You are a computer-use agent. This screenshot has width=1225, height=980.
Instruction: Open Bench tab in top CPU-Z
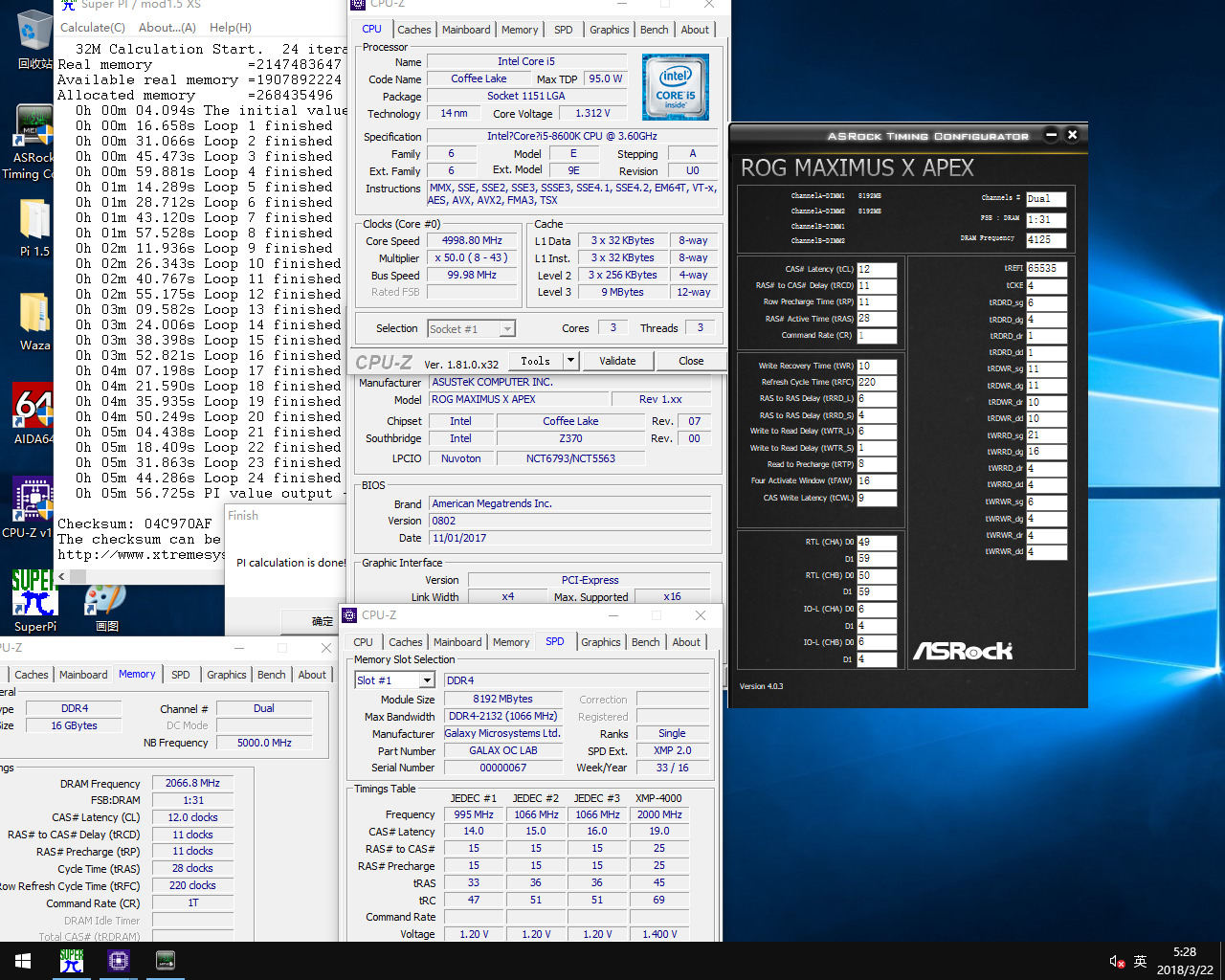tap(655, 30)
